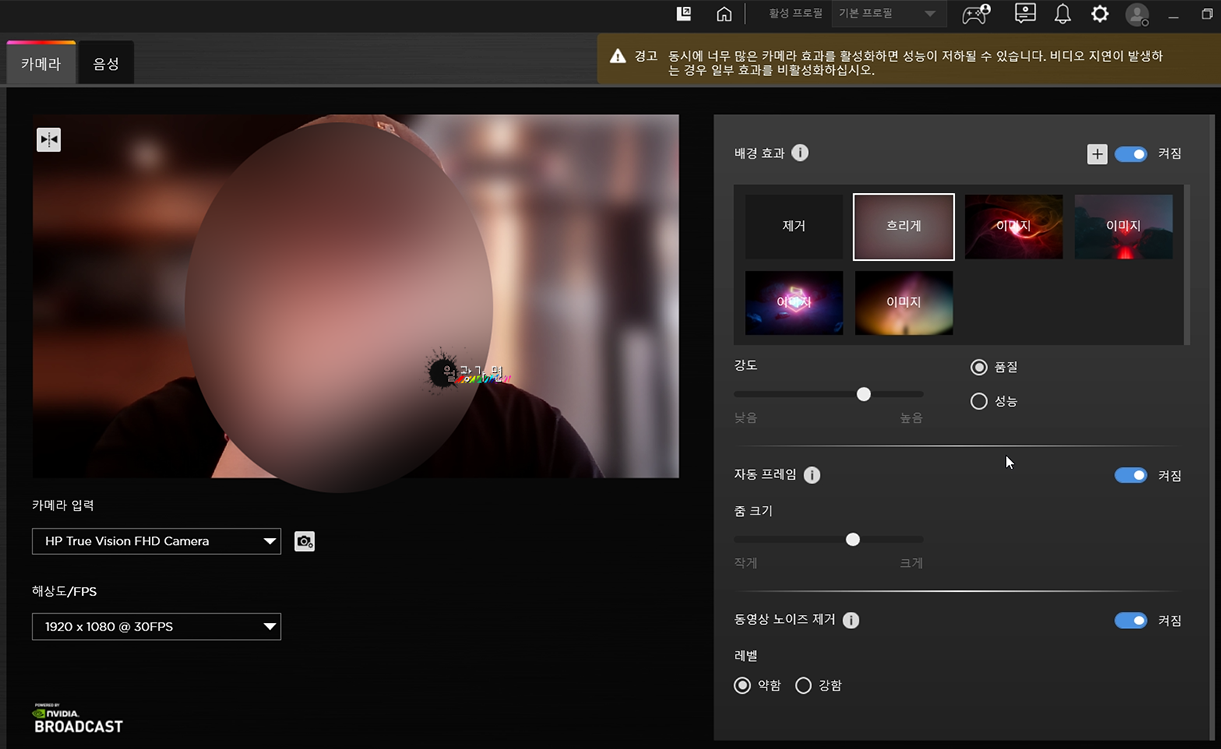Switch to the 음성 tab

coord(106,63)
